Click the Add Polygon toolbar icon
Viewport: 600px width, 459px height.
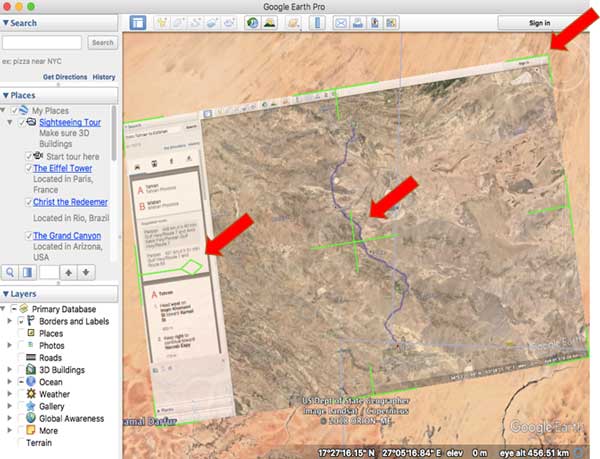(179, 23)
